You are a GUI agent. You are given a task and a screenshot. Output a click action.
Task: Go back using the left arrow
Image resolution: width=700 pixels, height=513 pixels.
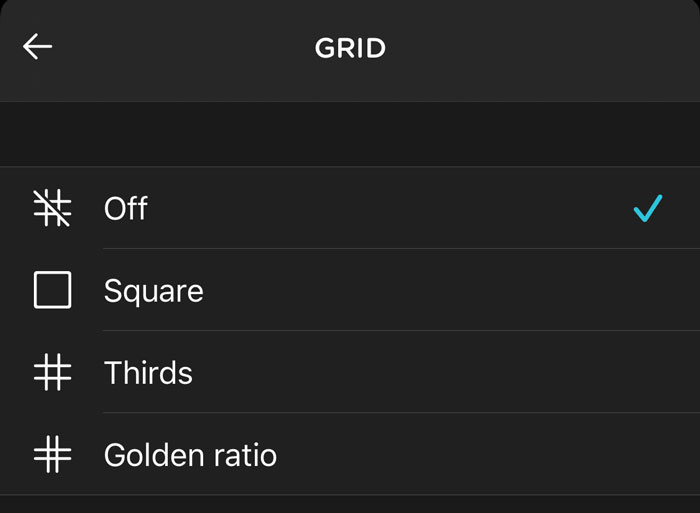click(38, 46)
